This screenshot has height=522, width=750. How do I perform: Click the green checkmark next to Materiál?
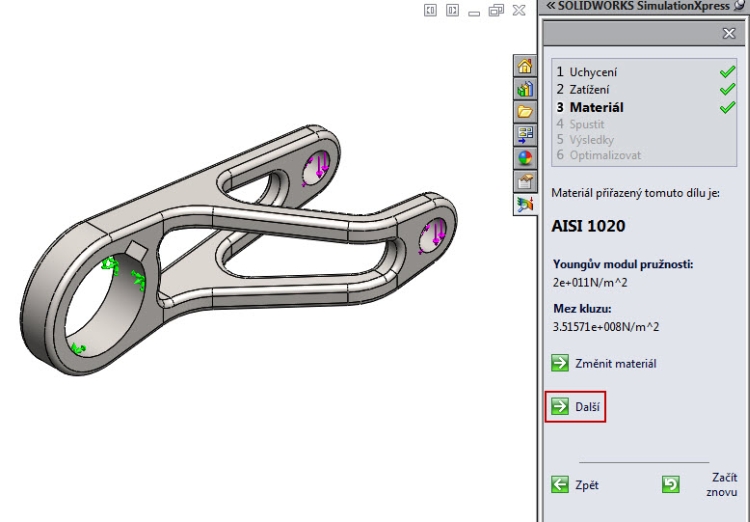click(727, 107)
